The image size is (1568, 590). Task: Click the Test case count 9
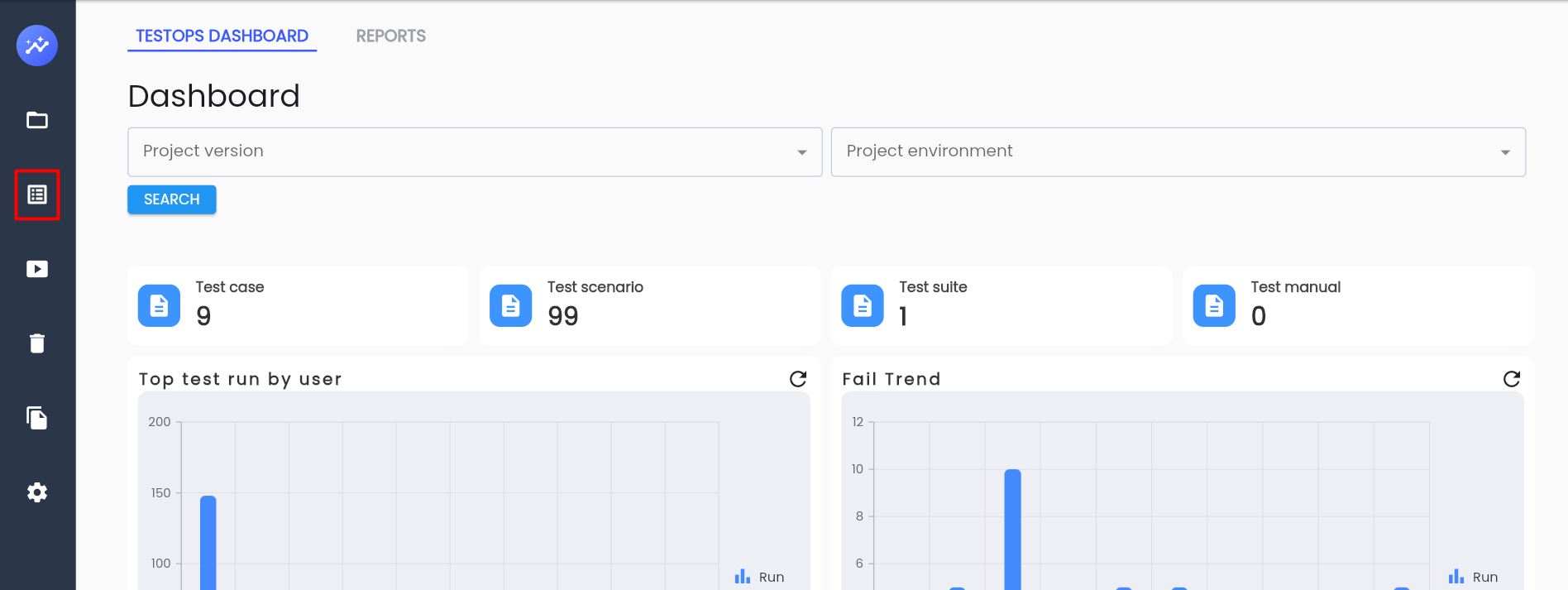tap(203, 316)
